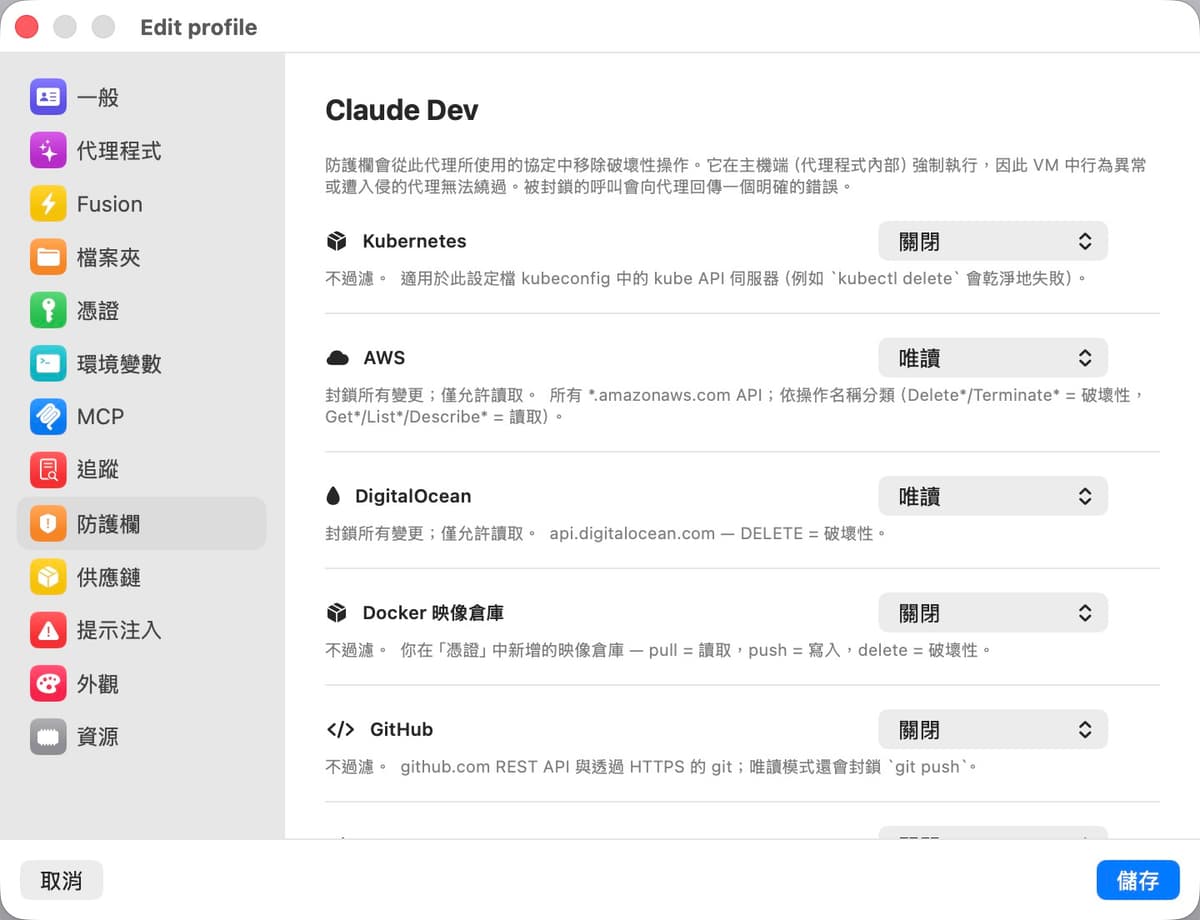Click the 儲存 button
This screenshot has height=920, width=1200.
[1138, 880]
